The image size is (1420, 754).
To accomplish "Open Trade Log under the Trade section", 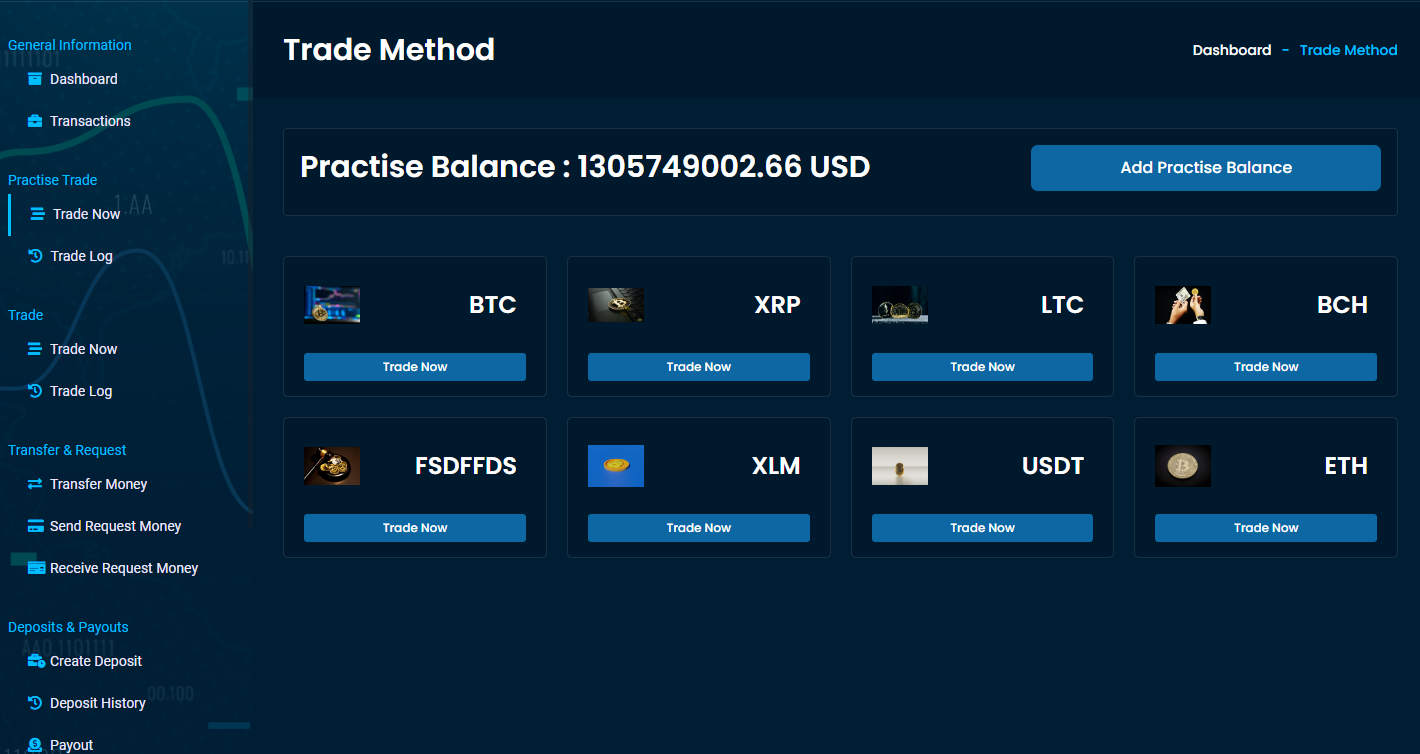I will click(81, 391).
